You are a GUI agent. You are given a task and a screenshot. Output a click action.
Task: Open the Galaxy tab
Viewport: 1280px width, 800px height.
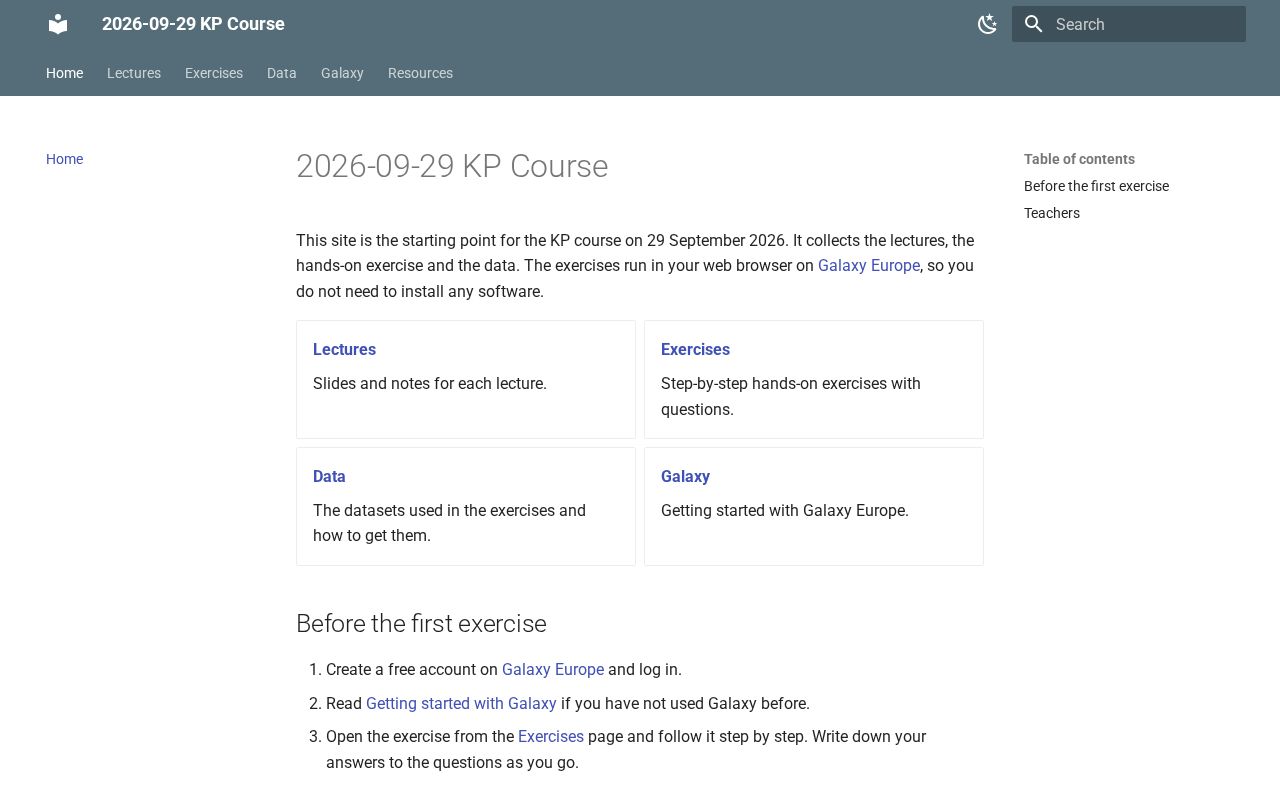click(x=342, y=73)
